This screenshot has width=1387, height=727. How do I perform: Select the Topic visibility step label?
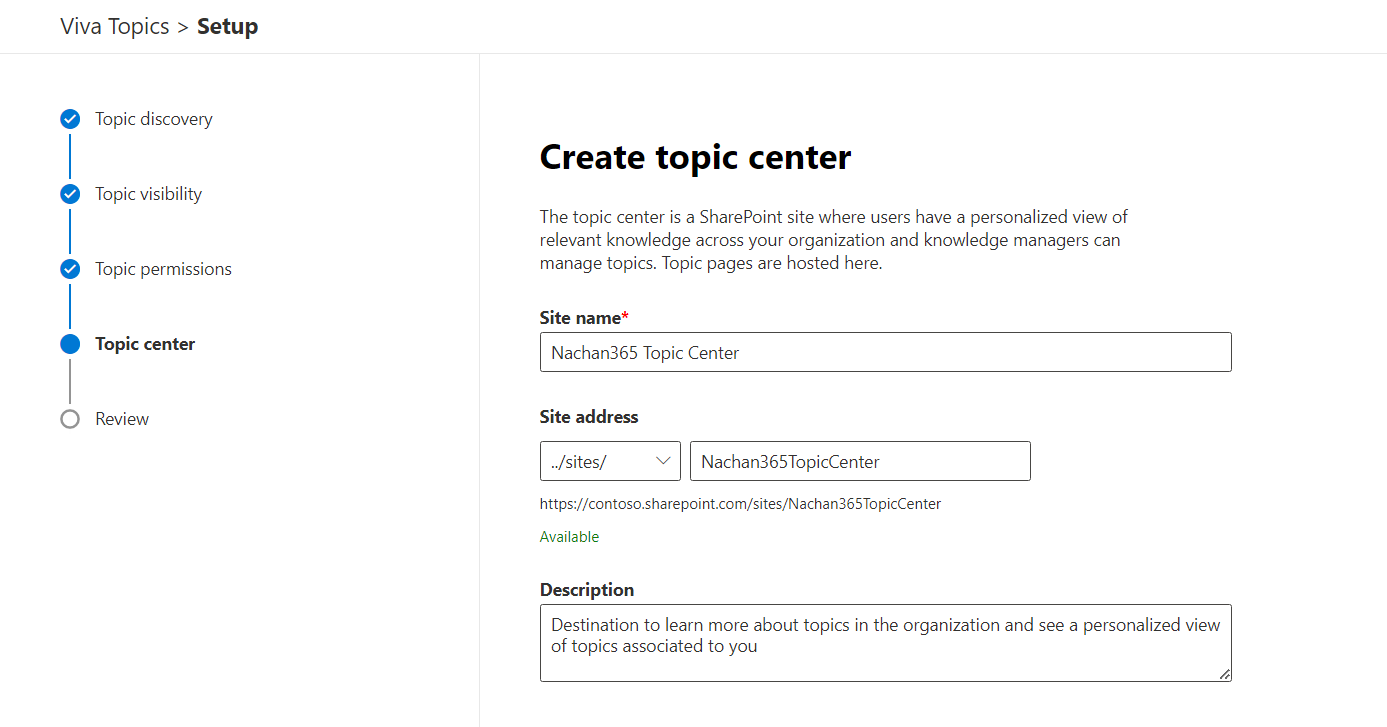coord(149,194)
